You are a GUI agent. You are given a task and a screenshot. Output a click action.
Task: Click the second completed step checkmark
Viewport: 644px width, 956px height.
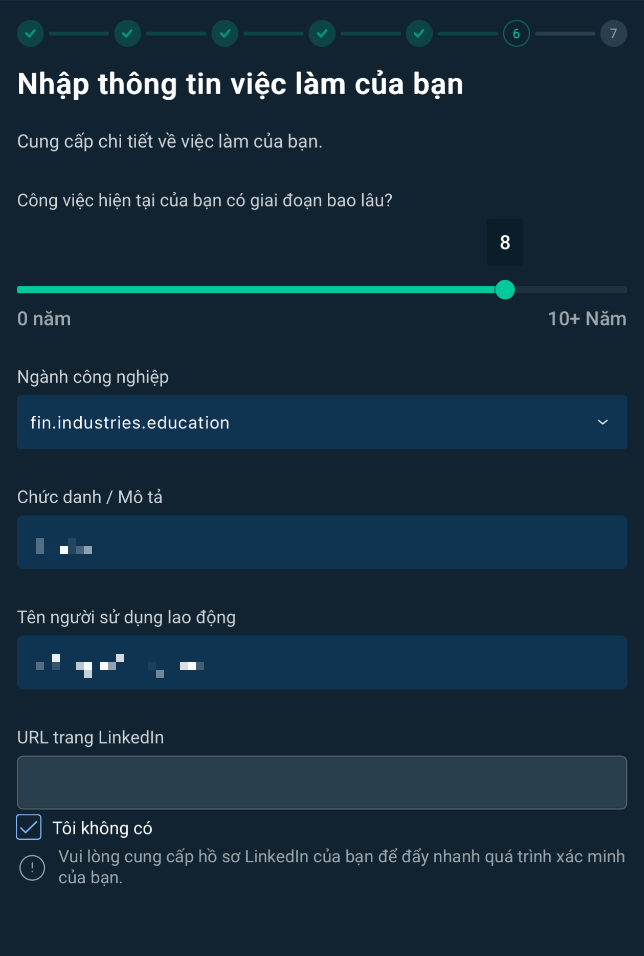pos(128,33)
